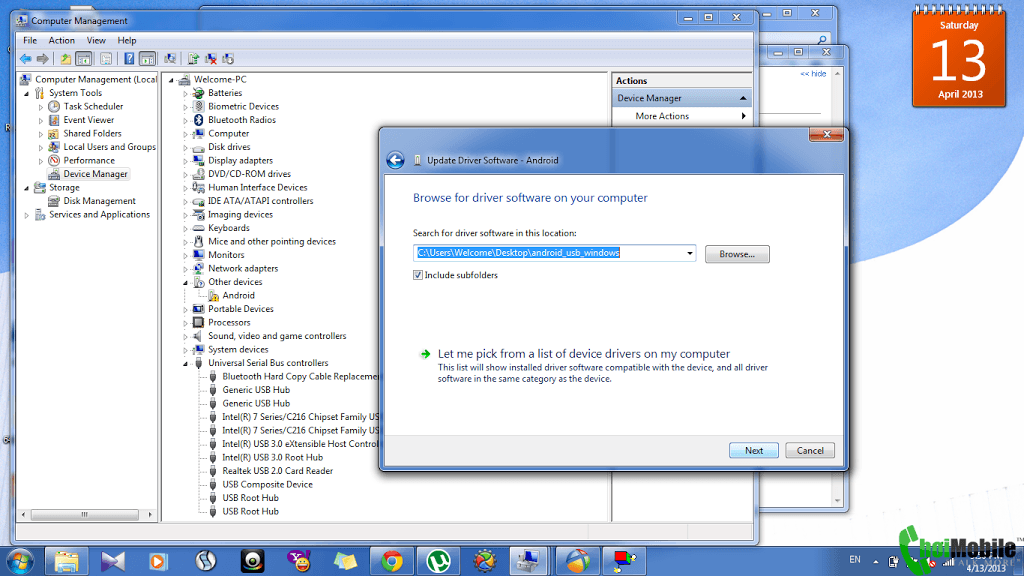Open the View menu
The height and width of the screenshot is (576, 1024).
(x=96, y=41)
